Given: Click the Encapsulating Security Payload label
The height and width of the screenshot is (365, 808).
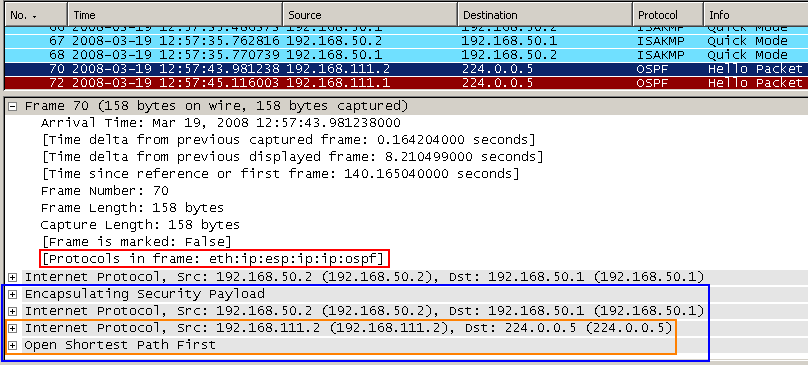Looking at the screenshot, I should point(144,294).
